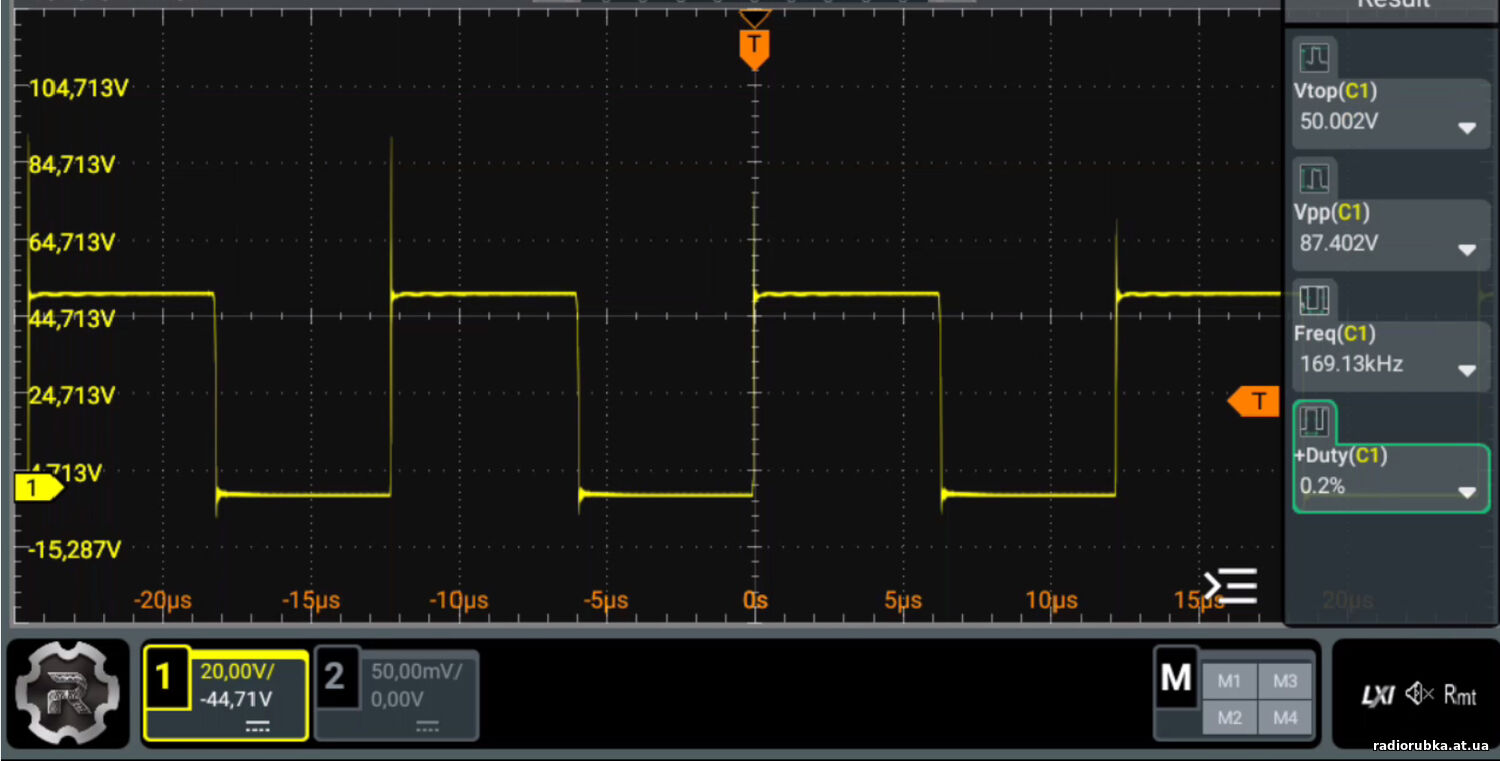The width and height of the screenshot is (1500, 761).
Task: Toggle channel 1 with its yellow button
Action: 166,677
